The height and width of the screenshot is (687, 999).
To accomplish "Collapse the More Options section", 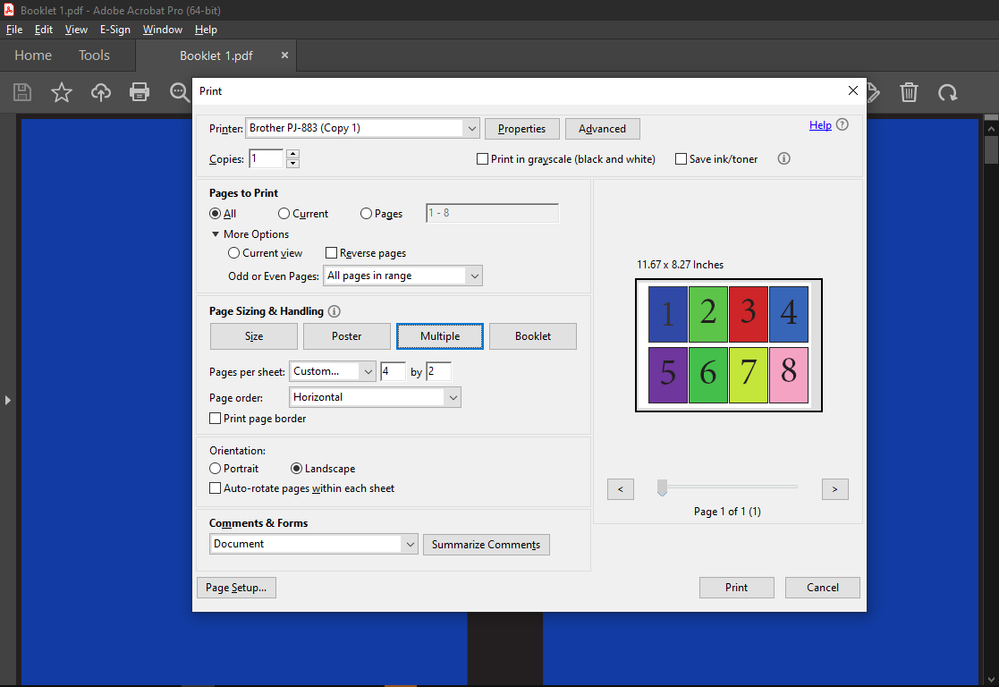I will tap(215, 234).
